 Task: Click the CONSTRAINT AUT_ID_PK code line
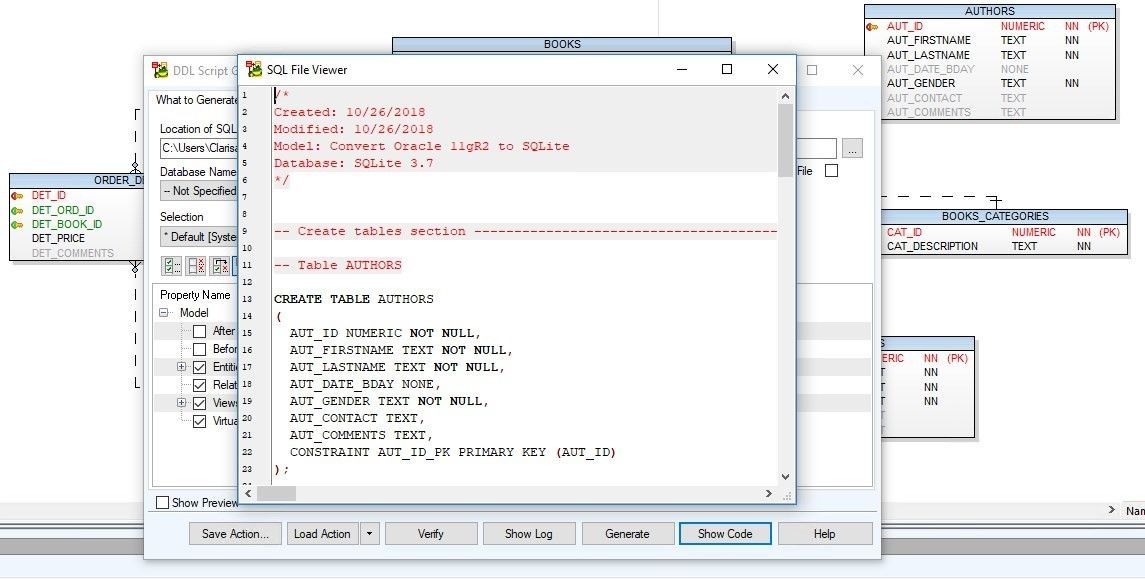pos(453,452)
